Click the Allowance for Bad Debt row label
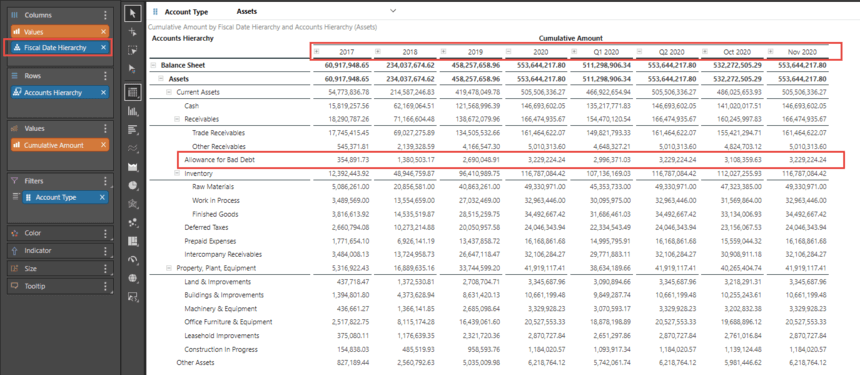The width and height of the screenshot is (860, 375). 219,160
